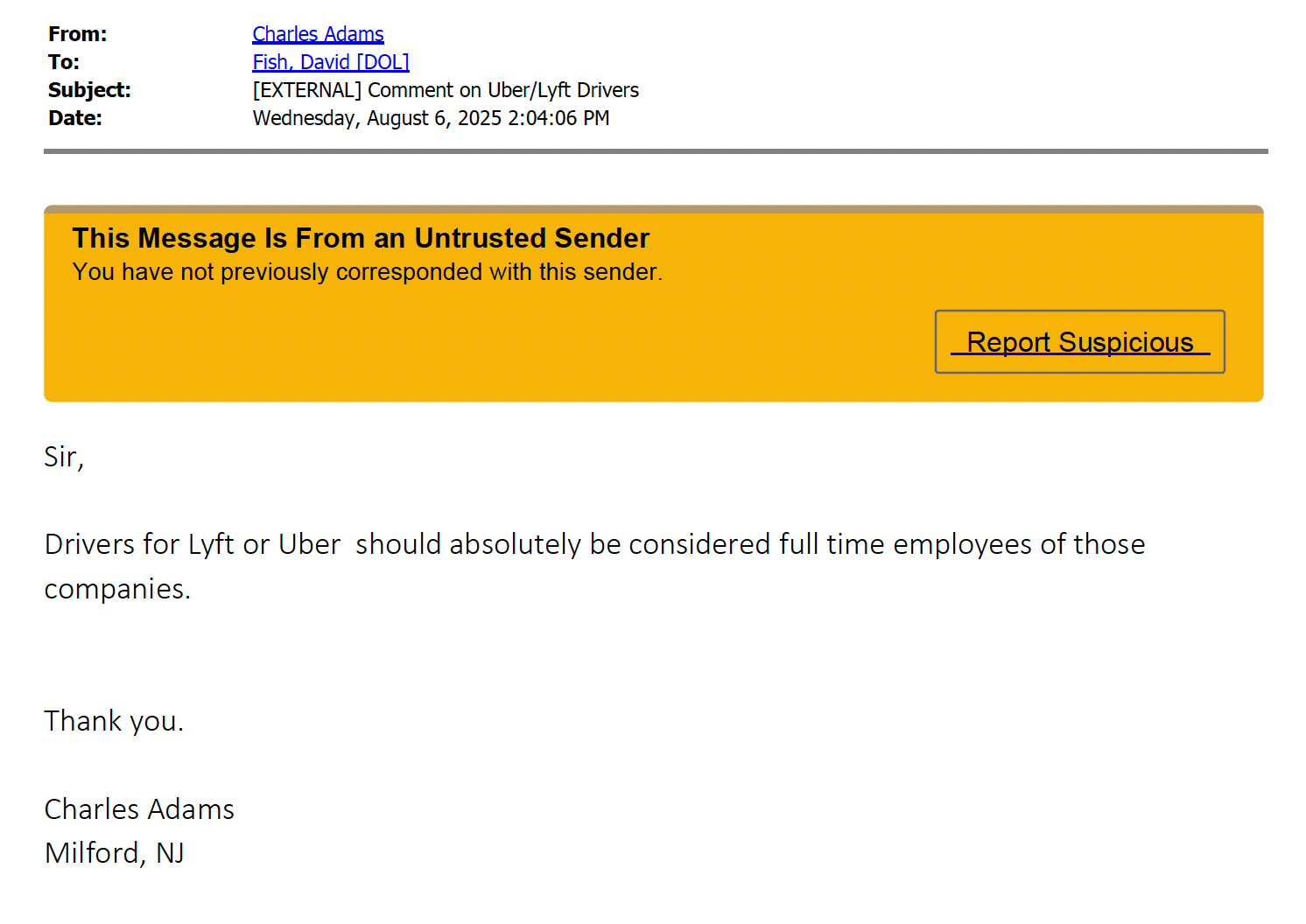The width and height of the screenshot is (1306, 924).
Task: Click the 'From:' header label
Action: (x=78, y=34)
